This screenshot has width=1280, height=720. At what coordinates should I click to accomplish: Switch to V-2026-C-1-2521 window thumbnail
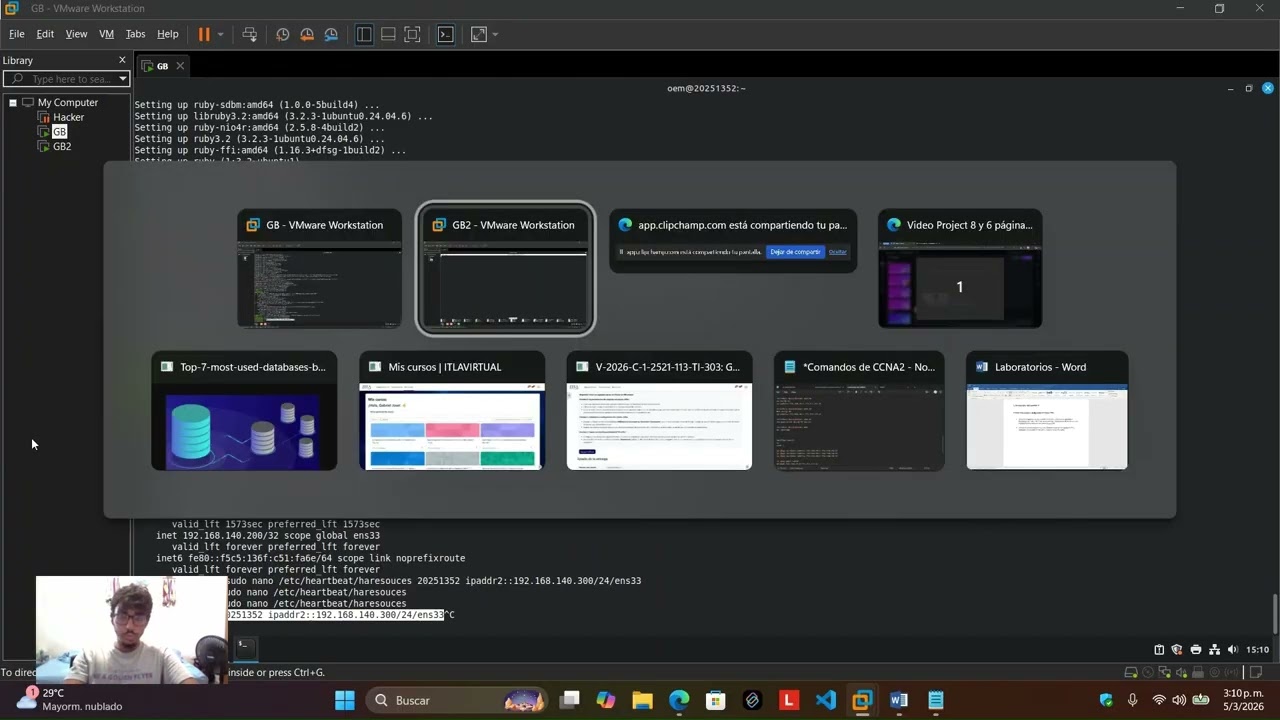[x=659, y=410]
